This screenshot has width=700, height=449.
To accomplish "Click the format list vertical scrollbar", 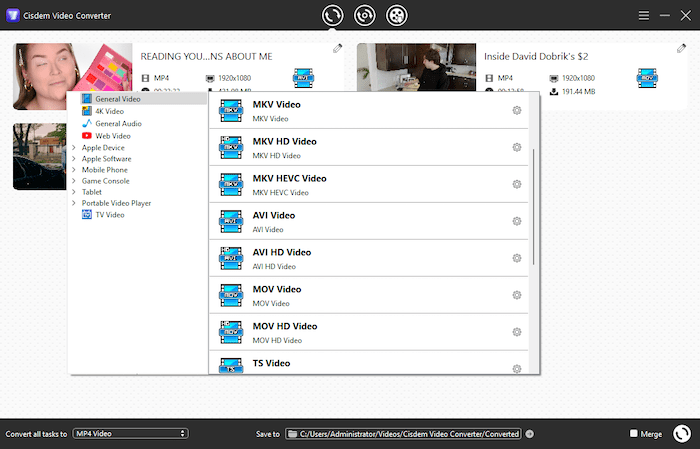I will coord(533,207).
